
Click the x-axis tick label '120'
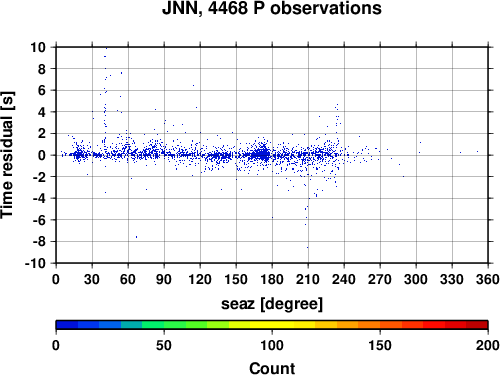click(x=200, y=279)
